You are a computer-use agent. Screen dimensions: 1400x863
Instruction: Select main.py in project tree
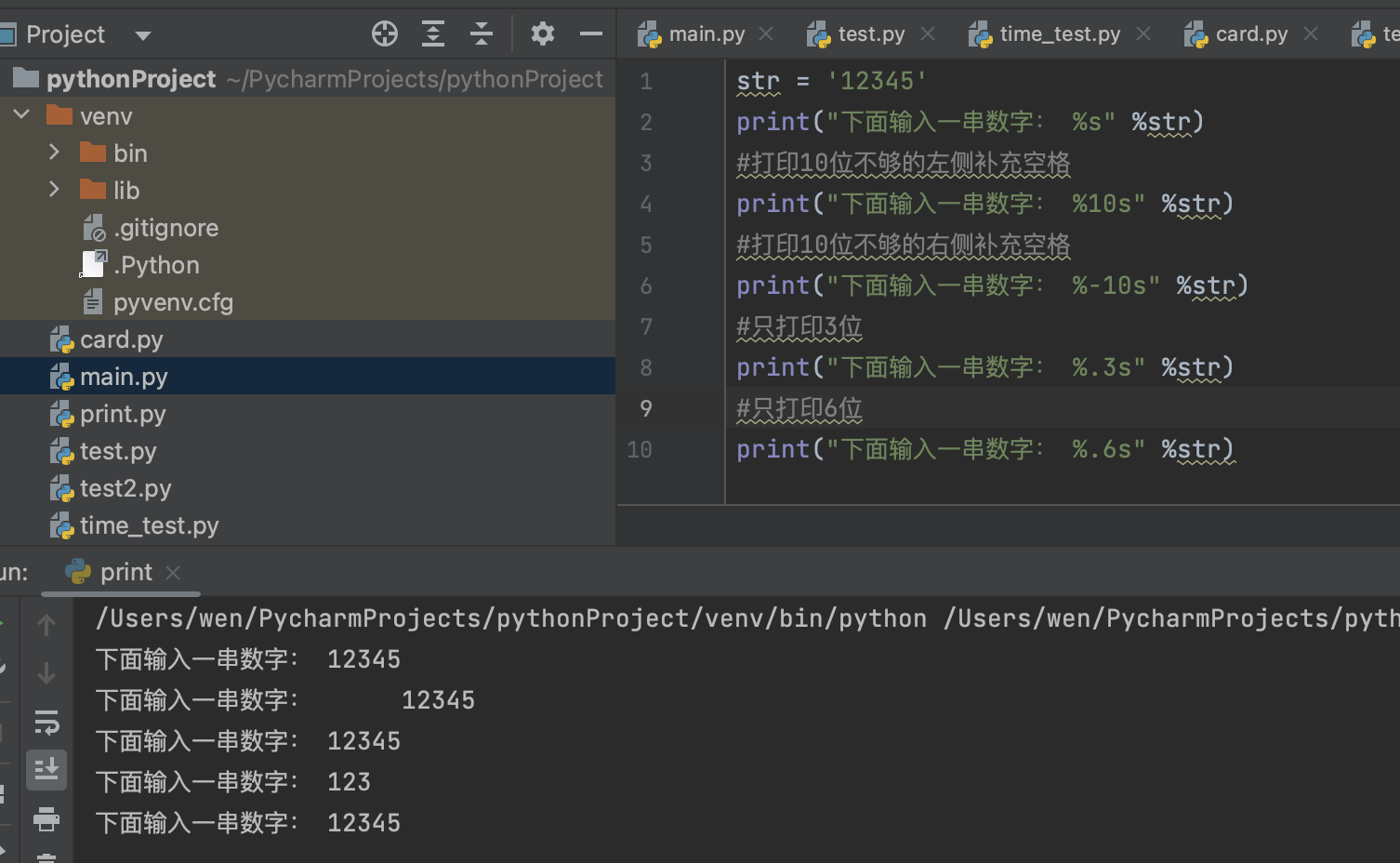click(308, 377)
